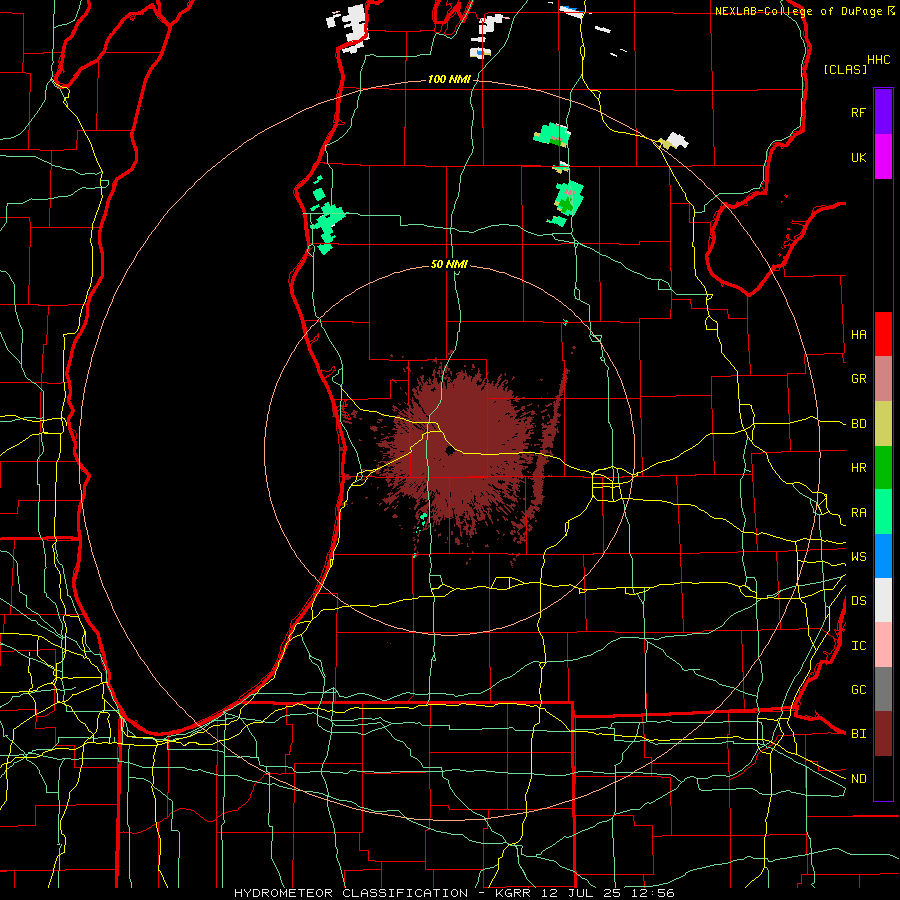
Task: Click the 'WS' legend label
Action: 858,556
